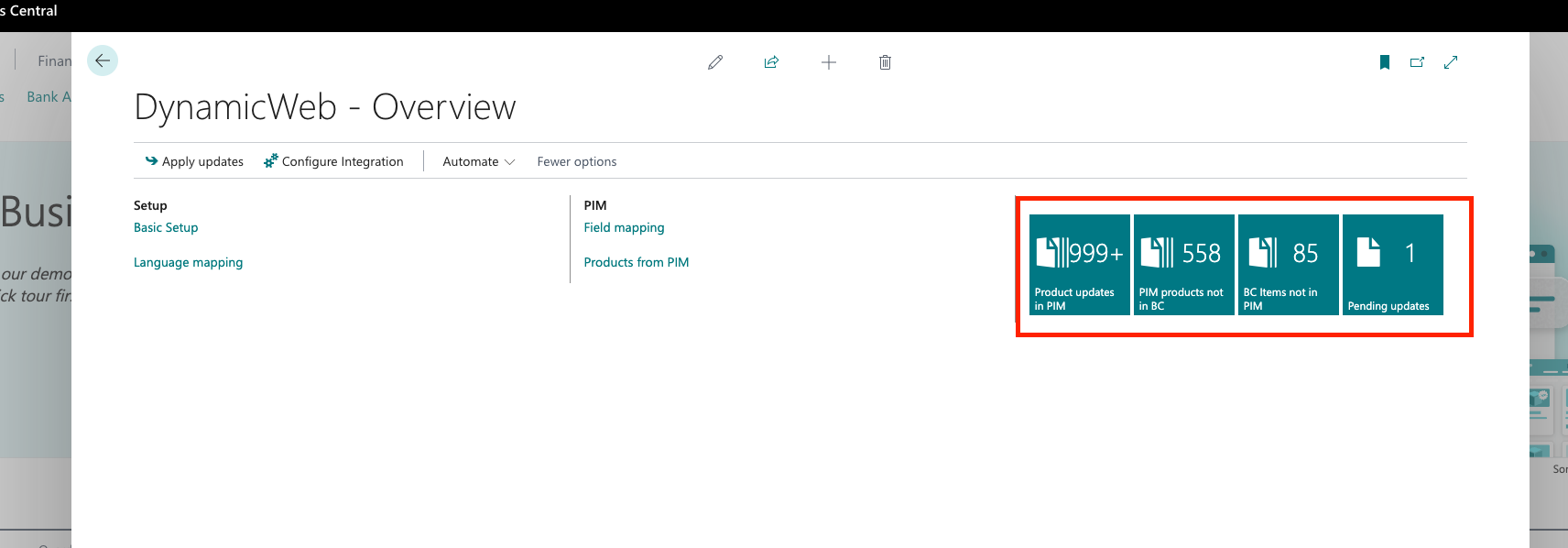Expand the Automate dropdown menu
The height and width of the screenshot is (548, 1568).
[478, 161]
